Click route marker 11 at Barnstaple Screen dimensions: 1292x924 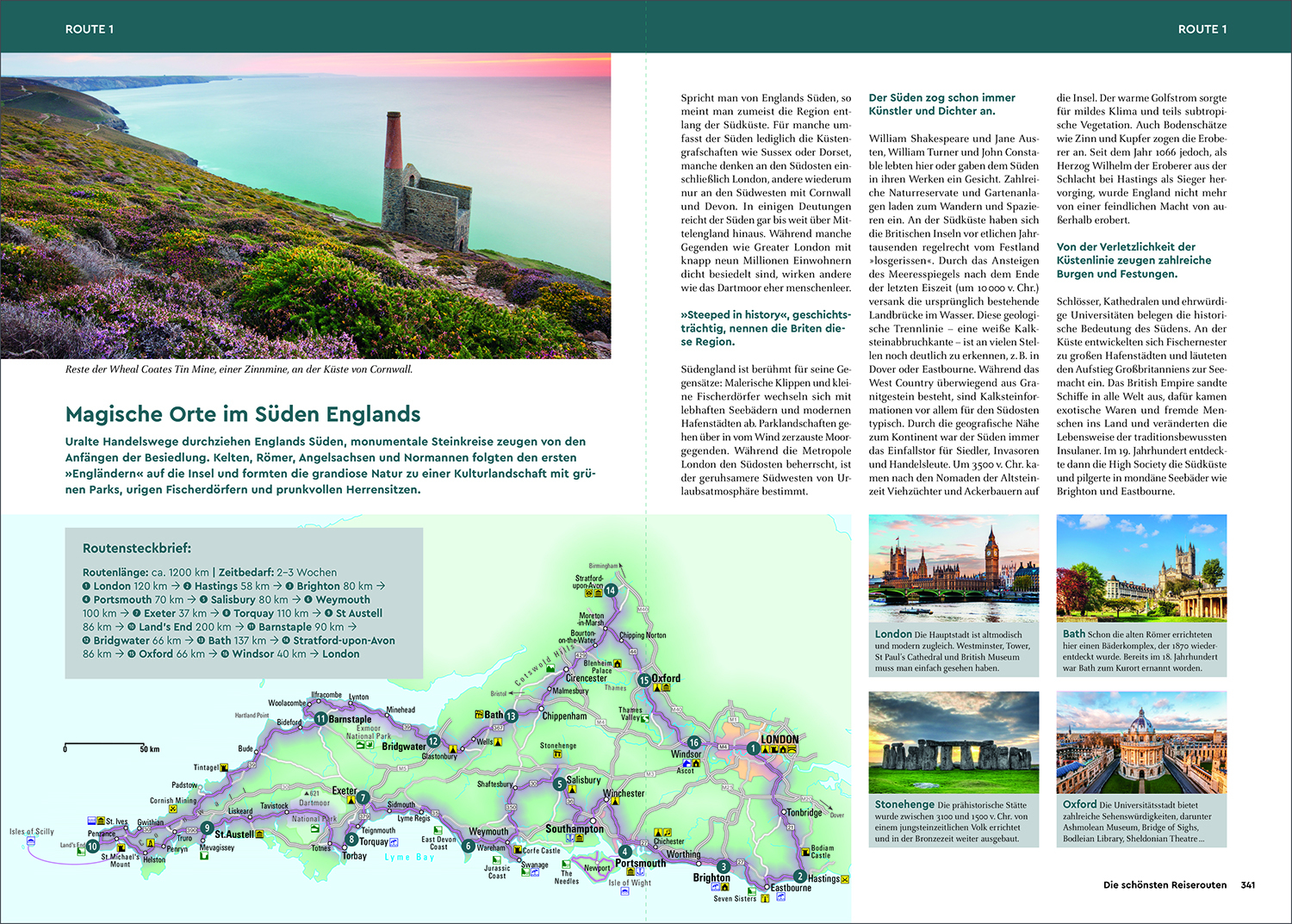click(x=320, y=718)
